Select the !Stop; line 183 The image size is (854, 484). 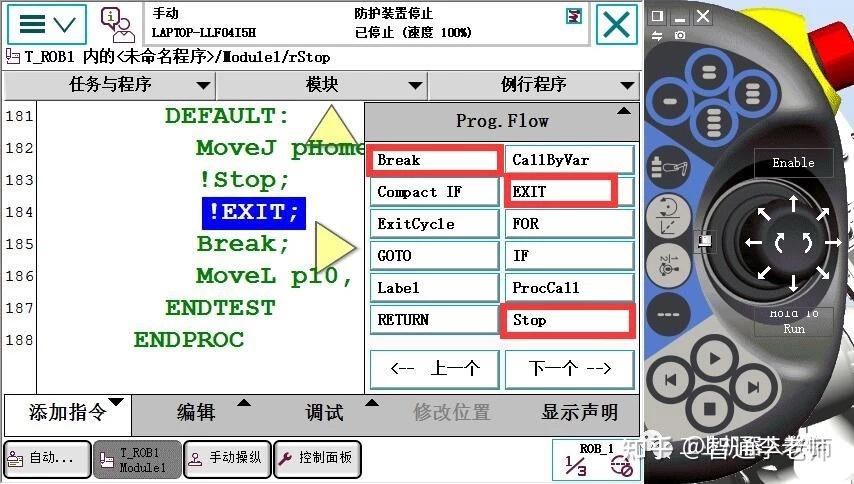point(243,180)
